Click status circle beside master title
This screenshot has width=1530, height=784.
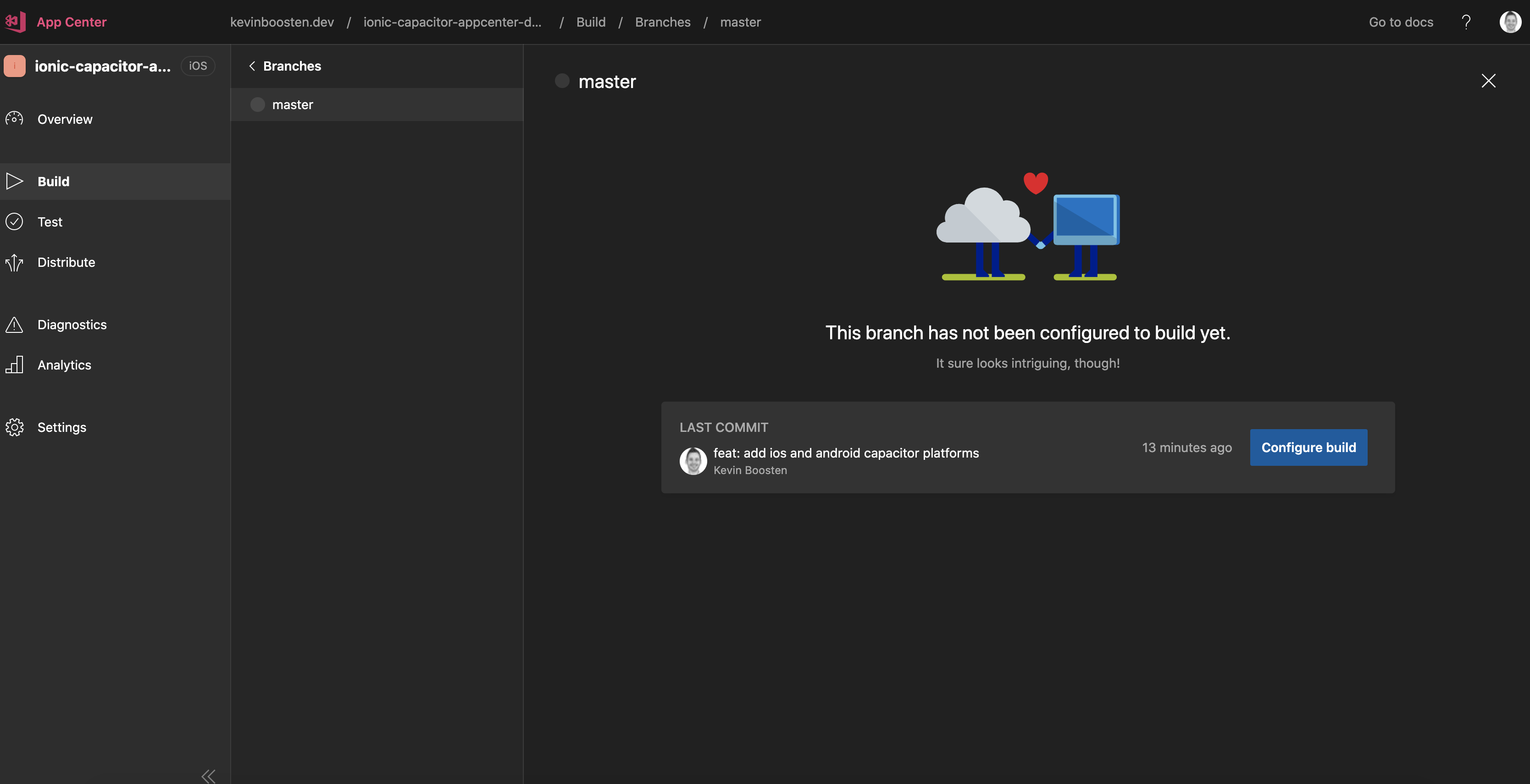[x=562, y=81]
